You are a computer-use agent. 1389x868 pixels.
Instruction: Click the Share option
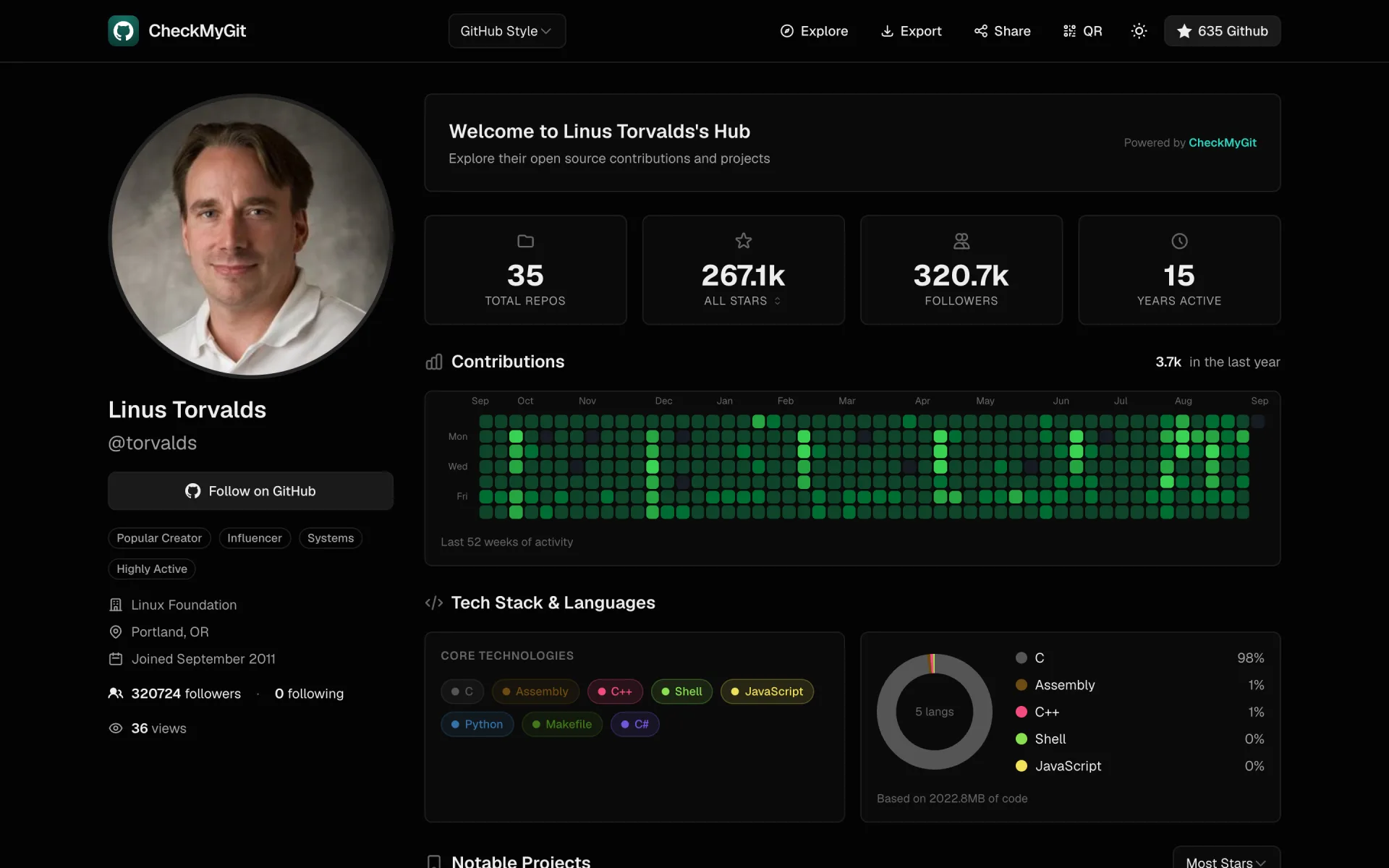[1002, 31]
